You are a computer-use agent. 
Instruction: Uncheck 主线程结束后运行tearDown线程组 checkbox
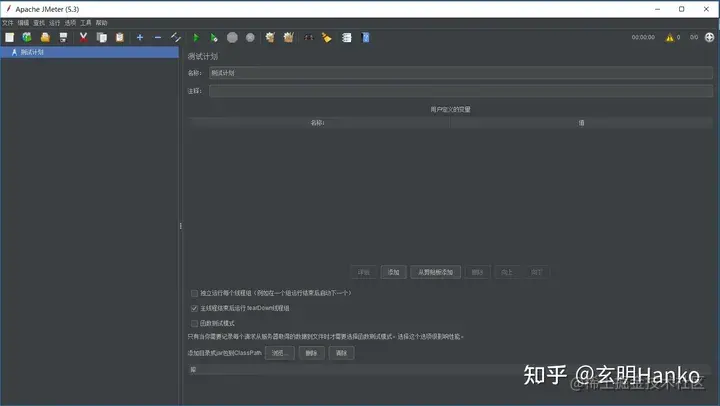point(194,308)
